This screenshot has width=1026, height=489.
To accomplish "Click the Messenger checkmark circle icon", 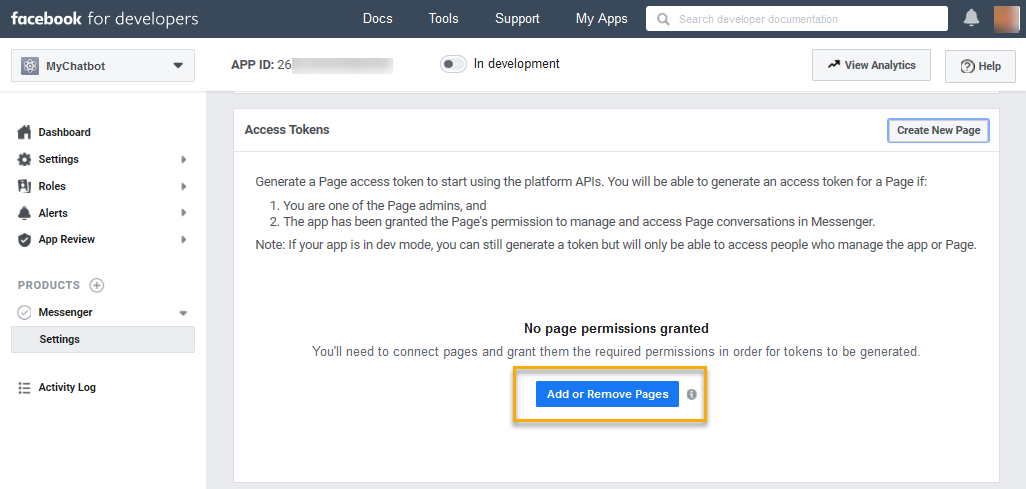I will point(24,312).
